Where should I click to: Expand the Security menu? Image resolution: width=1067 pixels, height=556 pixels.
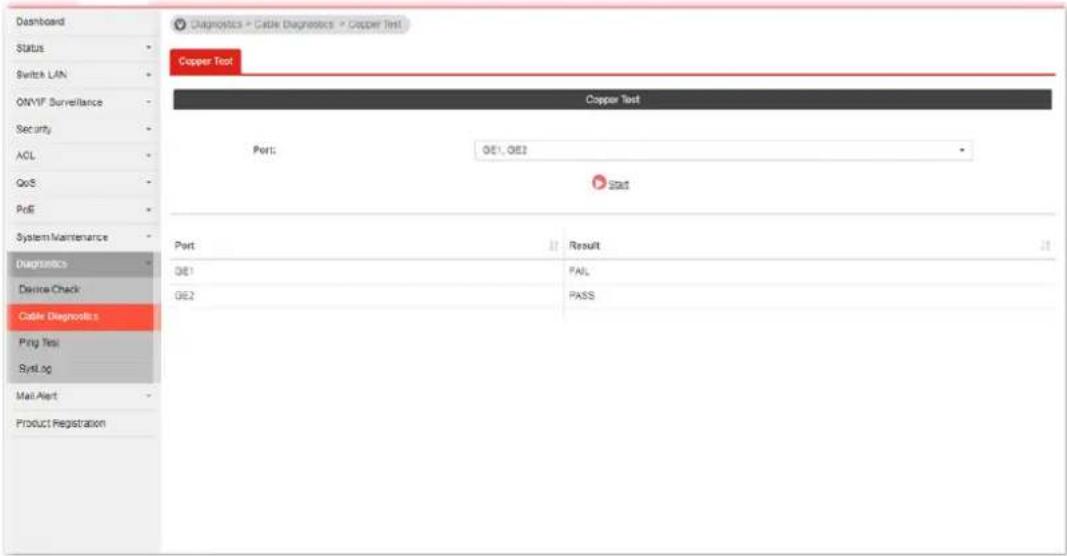pyautogui.click(x=82, y=129)
